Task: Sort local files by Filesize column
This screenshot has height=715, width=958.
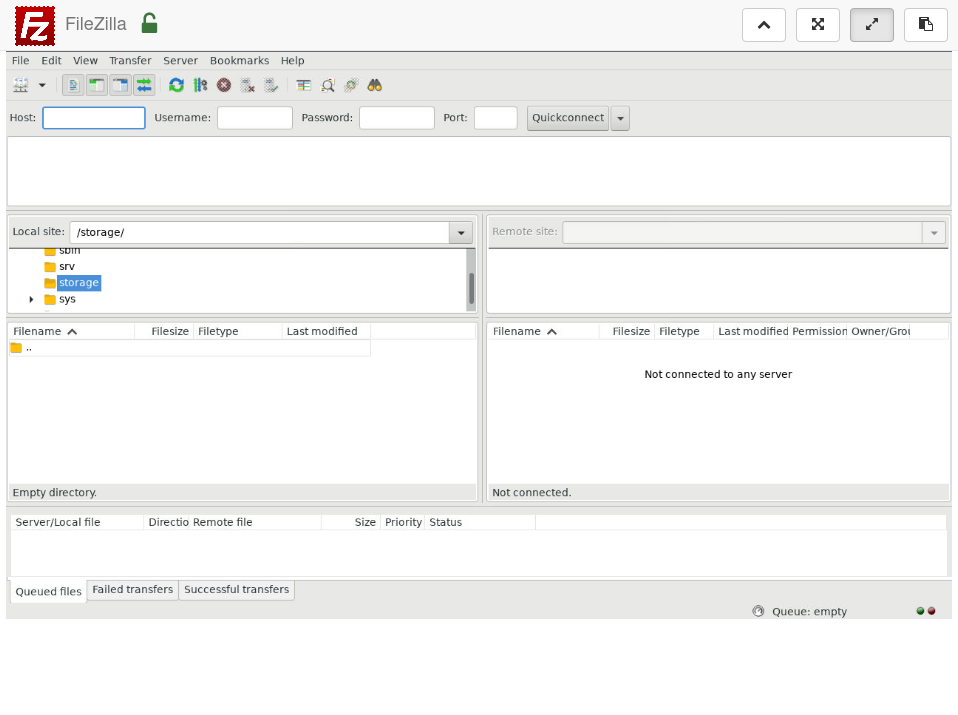Action: point(164,331)
